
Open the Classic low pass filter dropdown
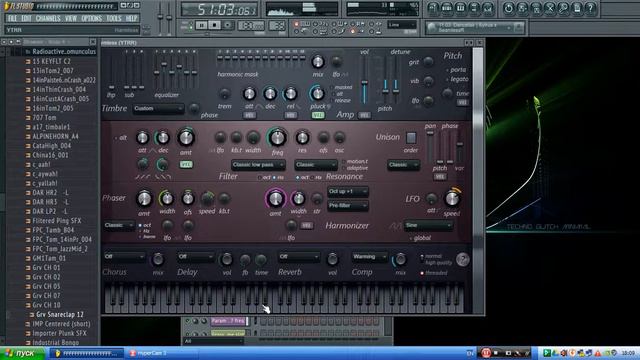258,165
